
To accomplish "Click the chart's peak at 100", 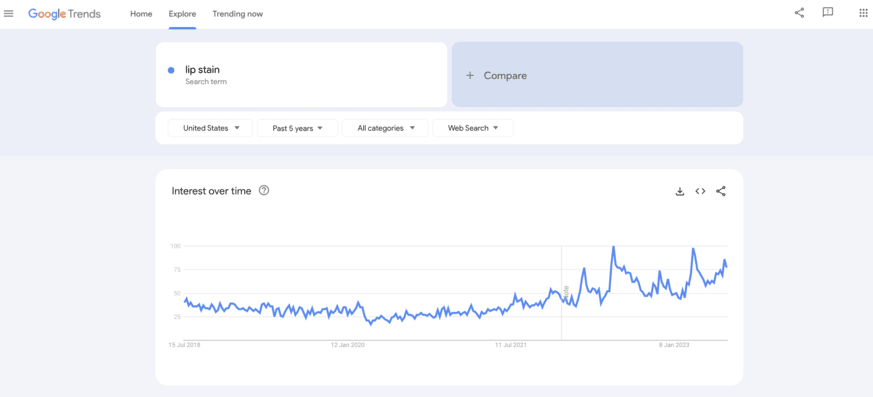I will 613,247.
